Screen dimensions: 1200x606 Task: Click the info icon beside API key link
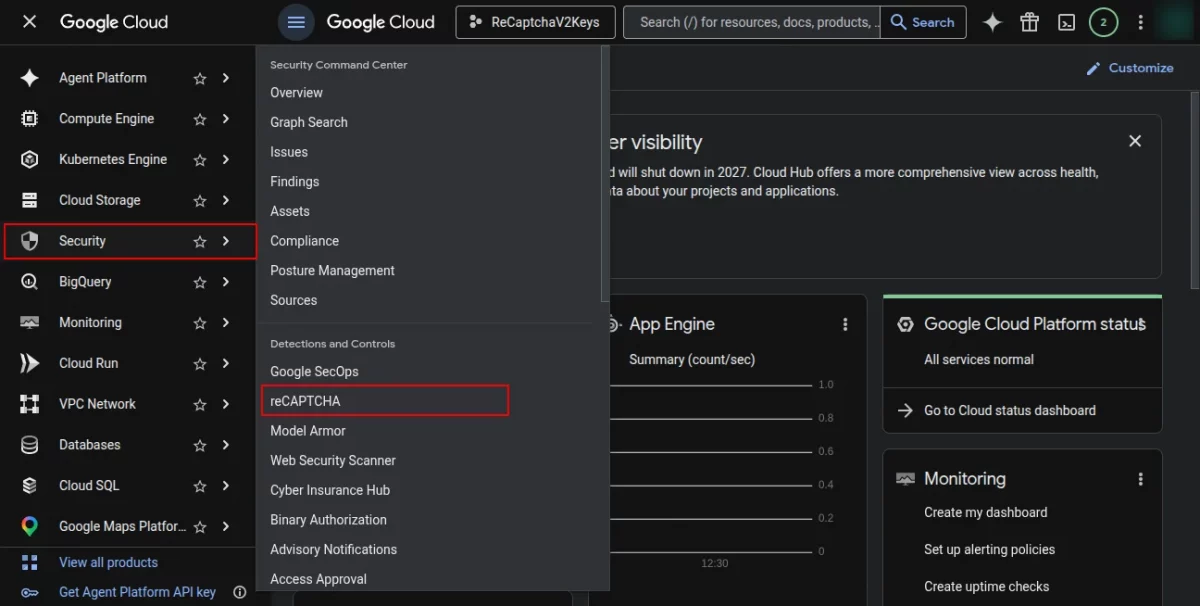click(240, 592)
